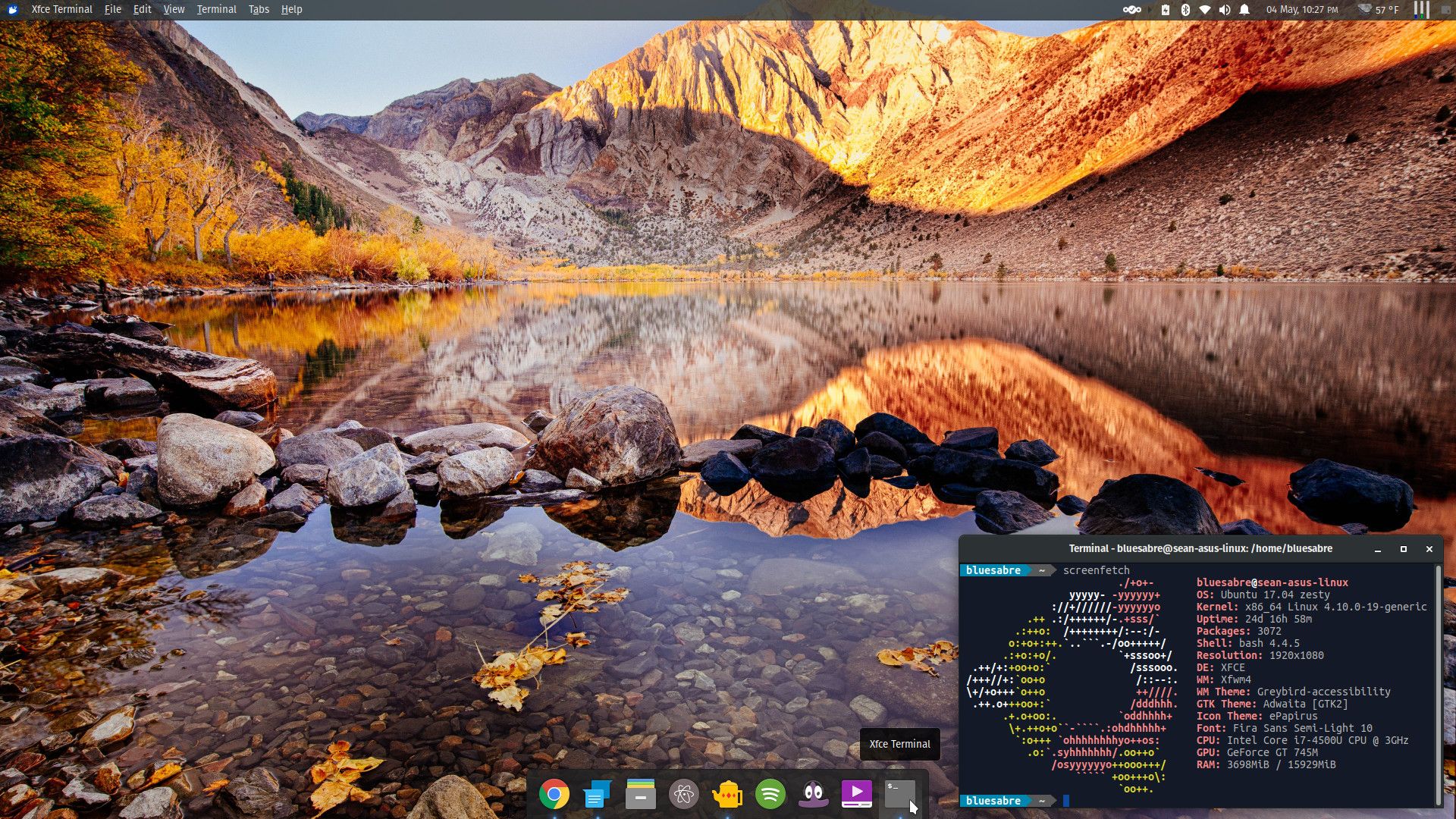Expand the hidden tray icons arrow
The image size is (1456, 819).
(1150, 10)
